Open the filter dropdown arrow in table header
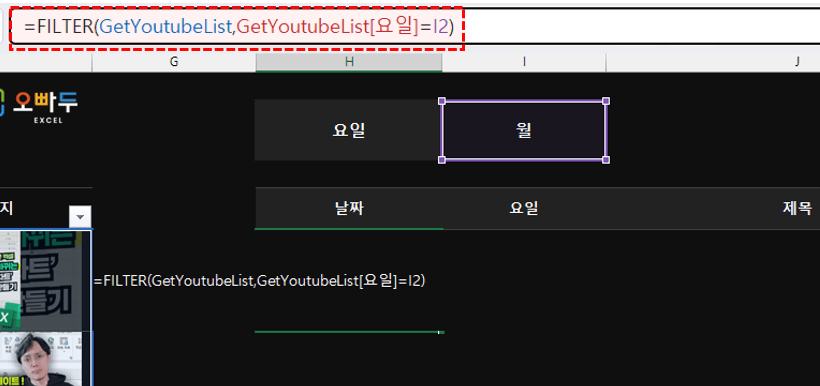The width and height of the screenshot is (820, 386). [x=80, y=217]
